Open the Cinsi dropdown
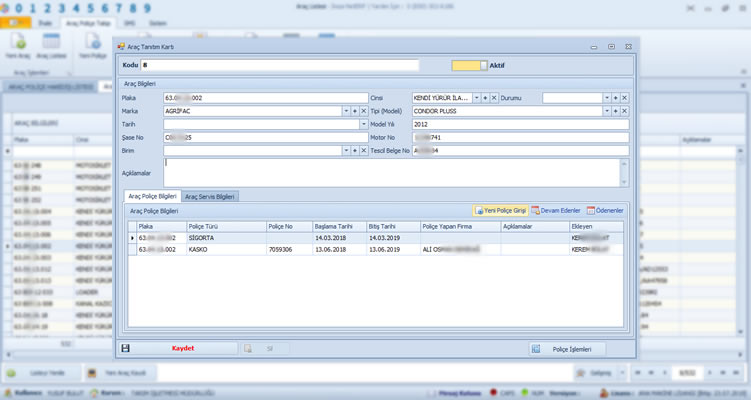 pyautogui.click(x=477, y=98)
